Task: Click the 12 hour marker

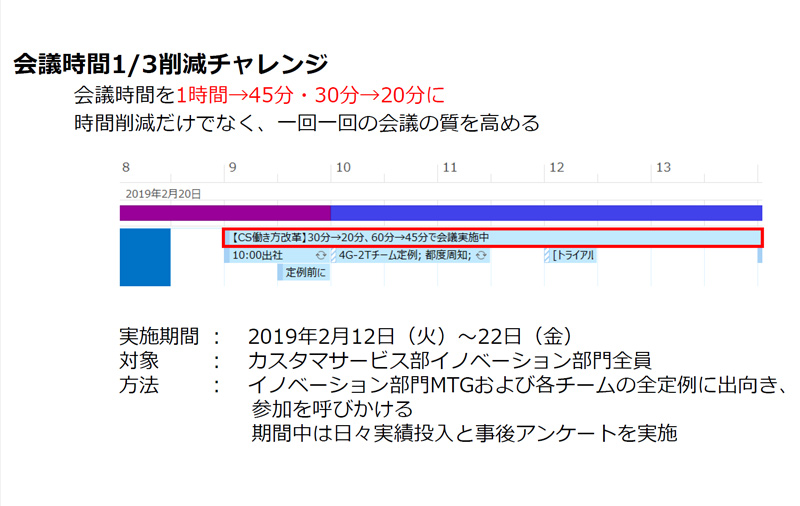Action: click(x=556, y=167)
